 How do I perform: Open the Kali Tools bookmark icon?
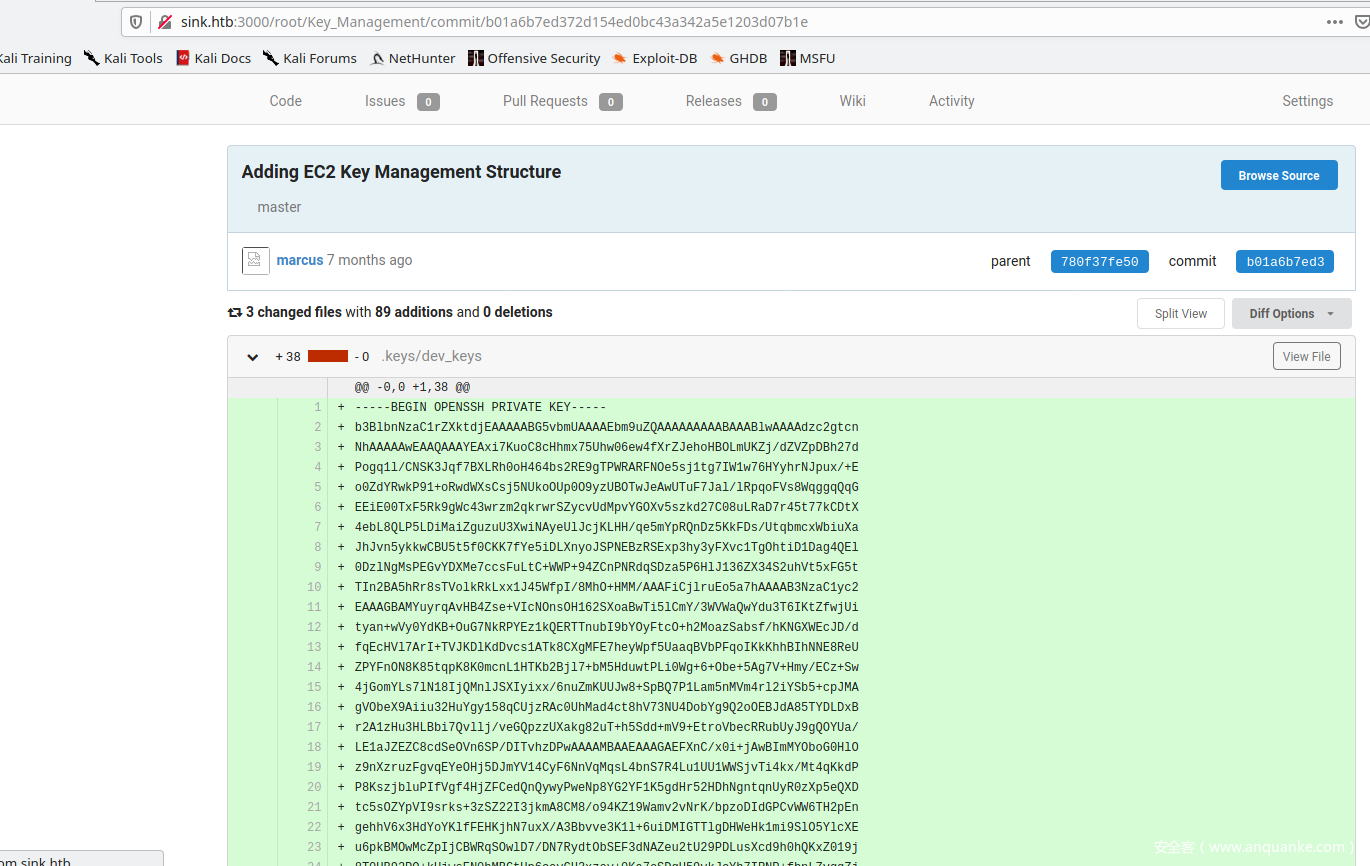[91, 58]
